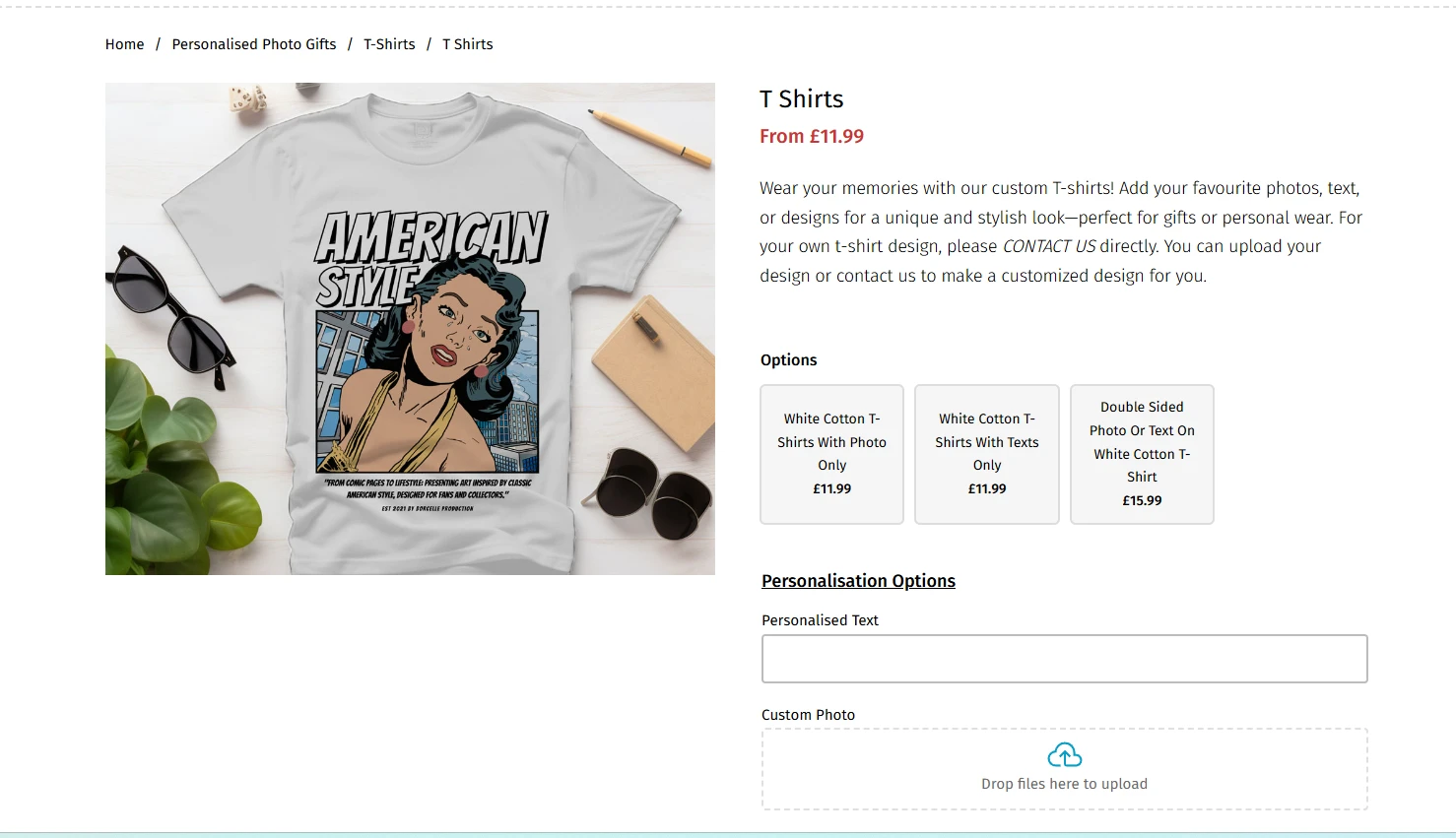Click the Drop files here to upload text
This screenshot has width=1456, height=838.
pyautogui.click(x=1064, y=784)
